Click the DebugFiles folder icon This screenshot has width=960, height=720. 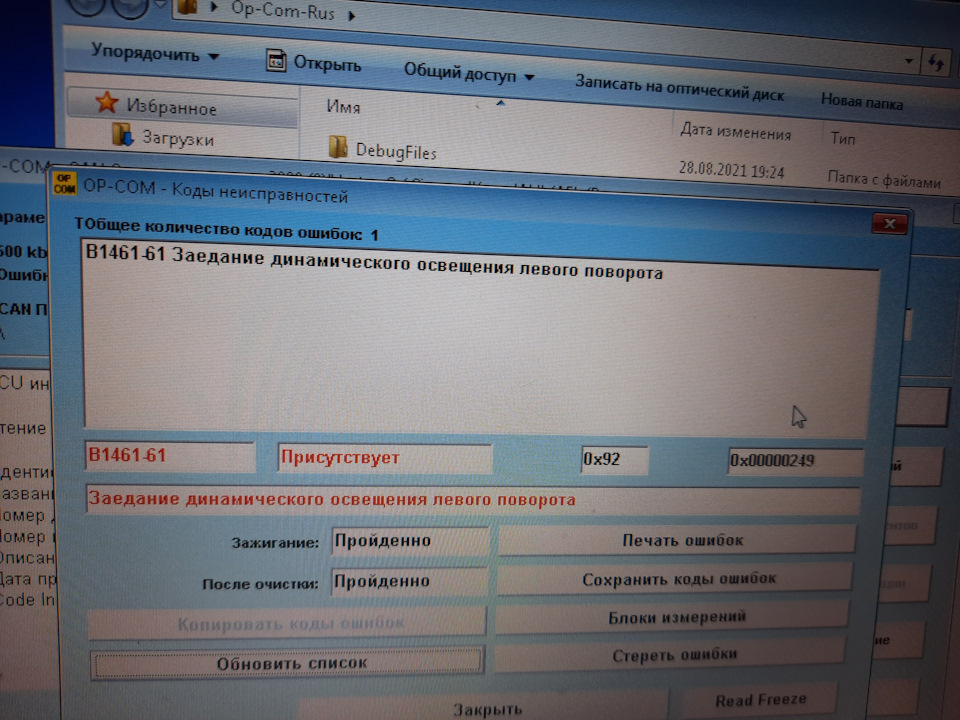(x=337, y=147)
